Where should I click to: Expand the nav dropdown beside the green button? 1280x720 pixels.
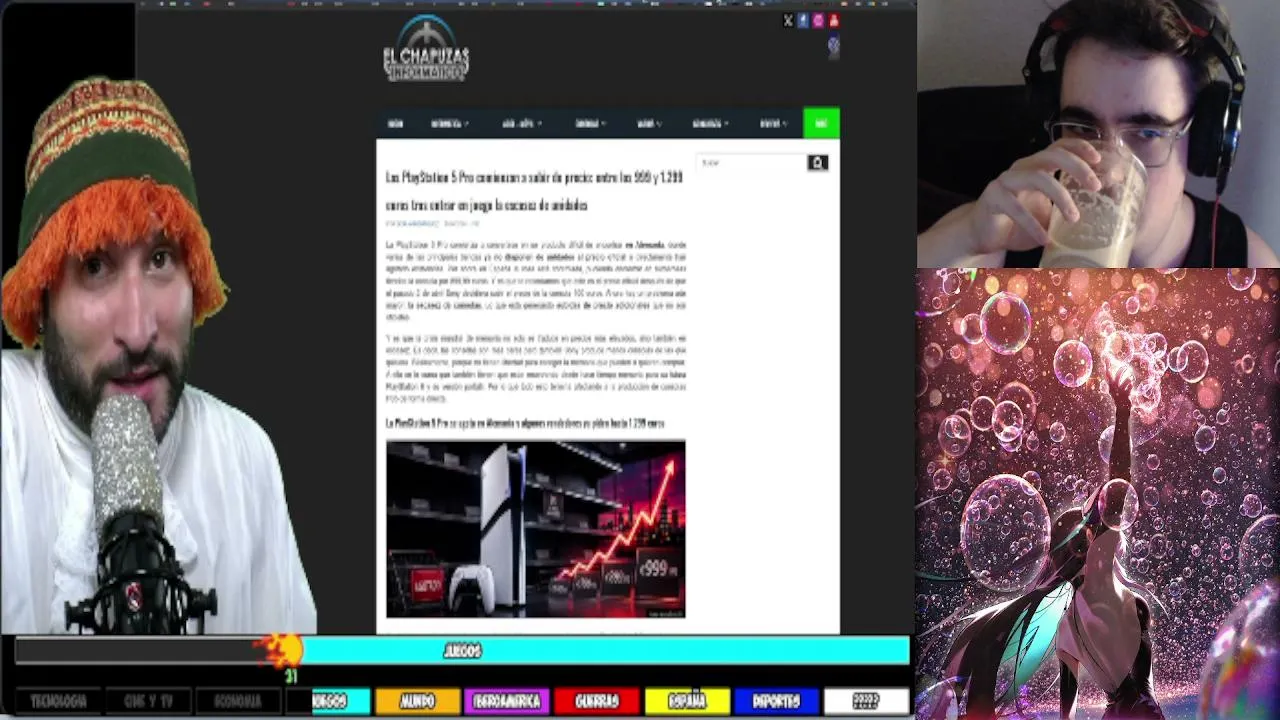tap(773, 123)
